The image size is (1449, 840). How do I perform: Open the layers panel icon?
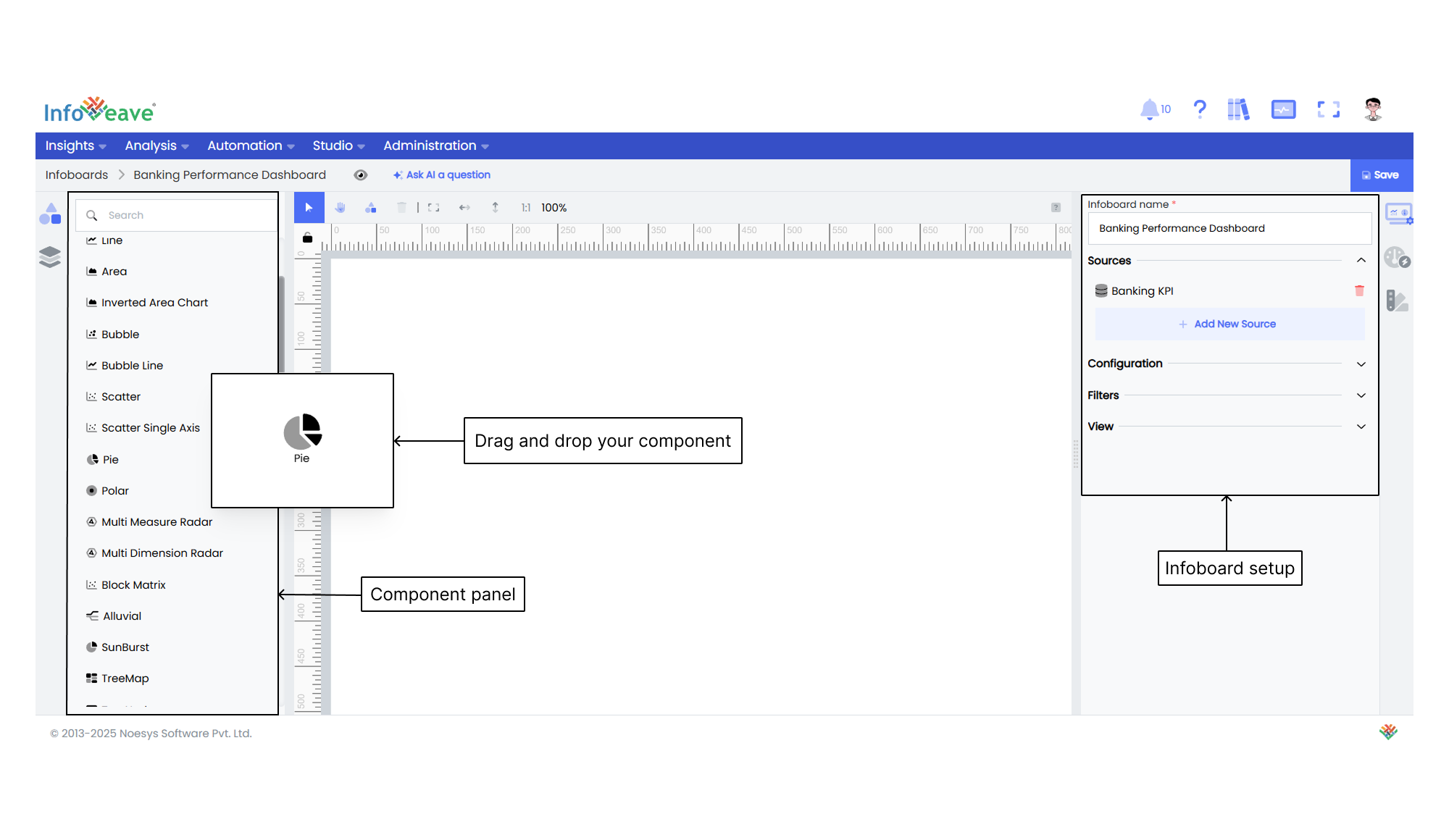tap(50, 257)
